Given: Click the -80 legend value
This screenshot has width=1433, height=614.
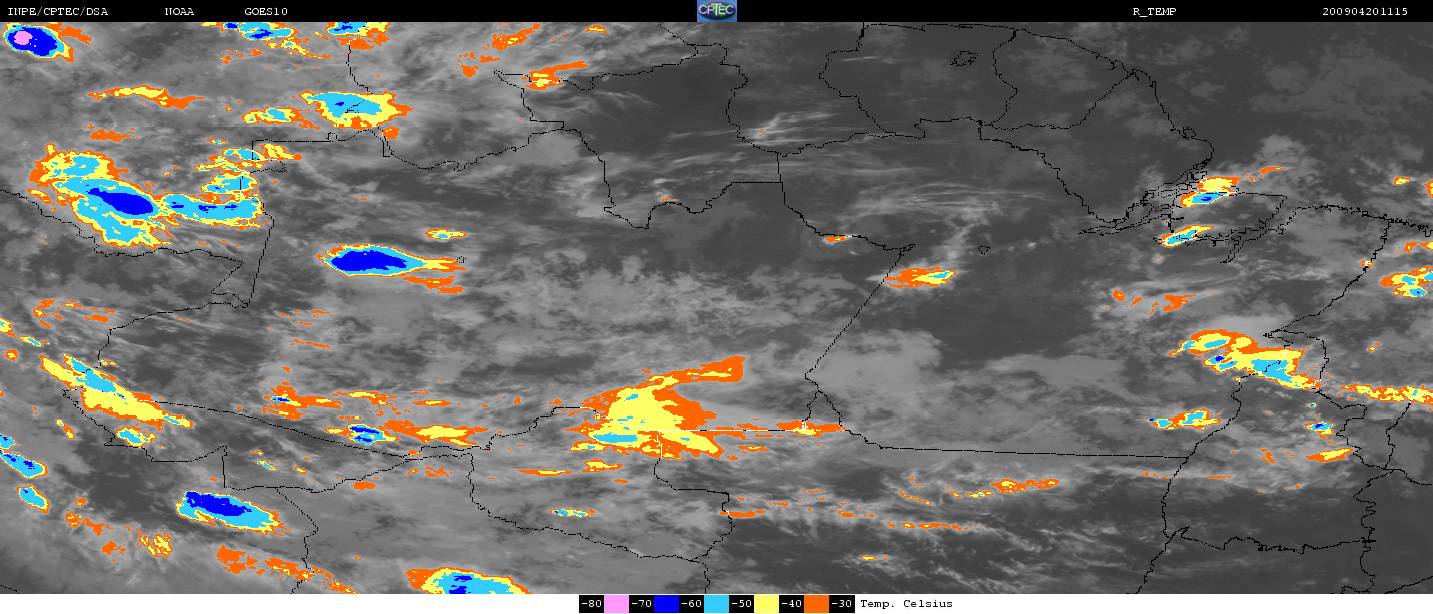Looking at the screenshot, I should pos(592,604).
